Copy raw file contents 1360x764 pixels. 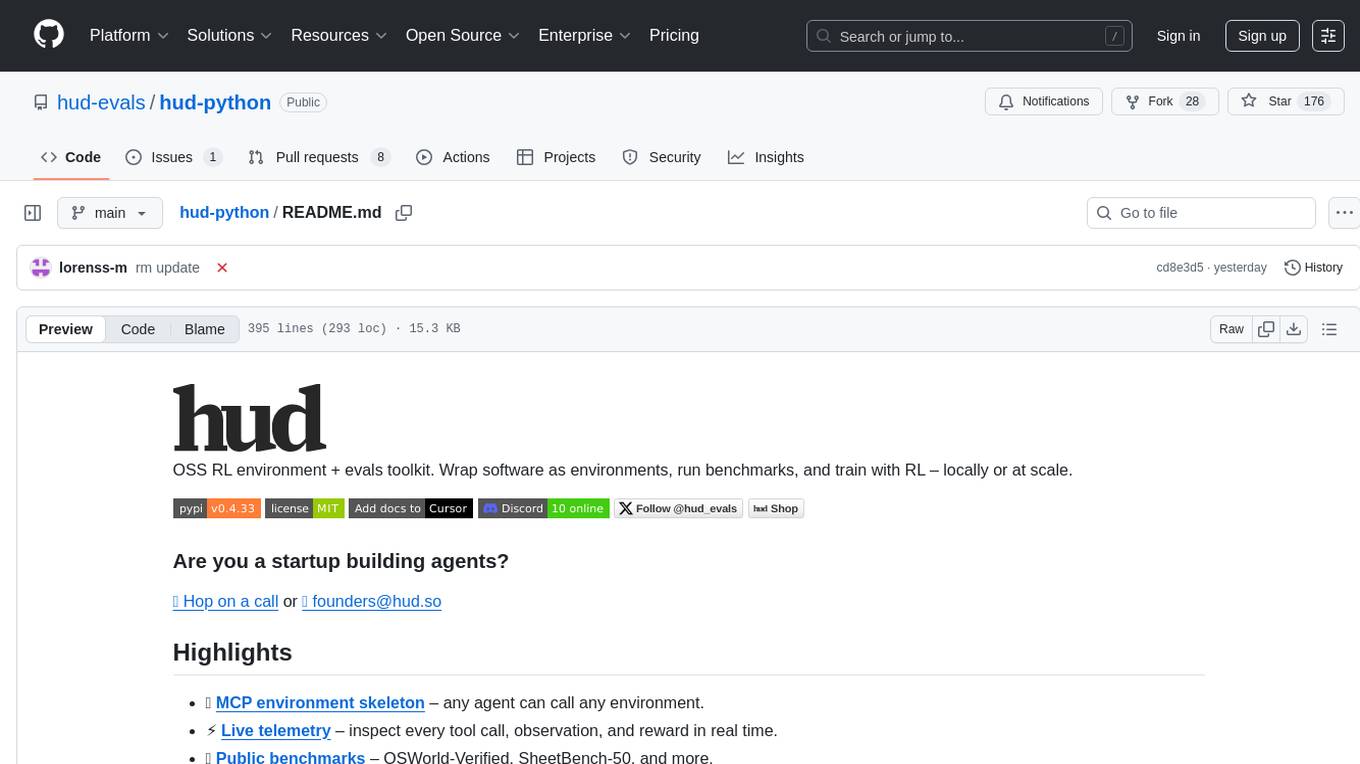(1266, 329)
